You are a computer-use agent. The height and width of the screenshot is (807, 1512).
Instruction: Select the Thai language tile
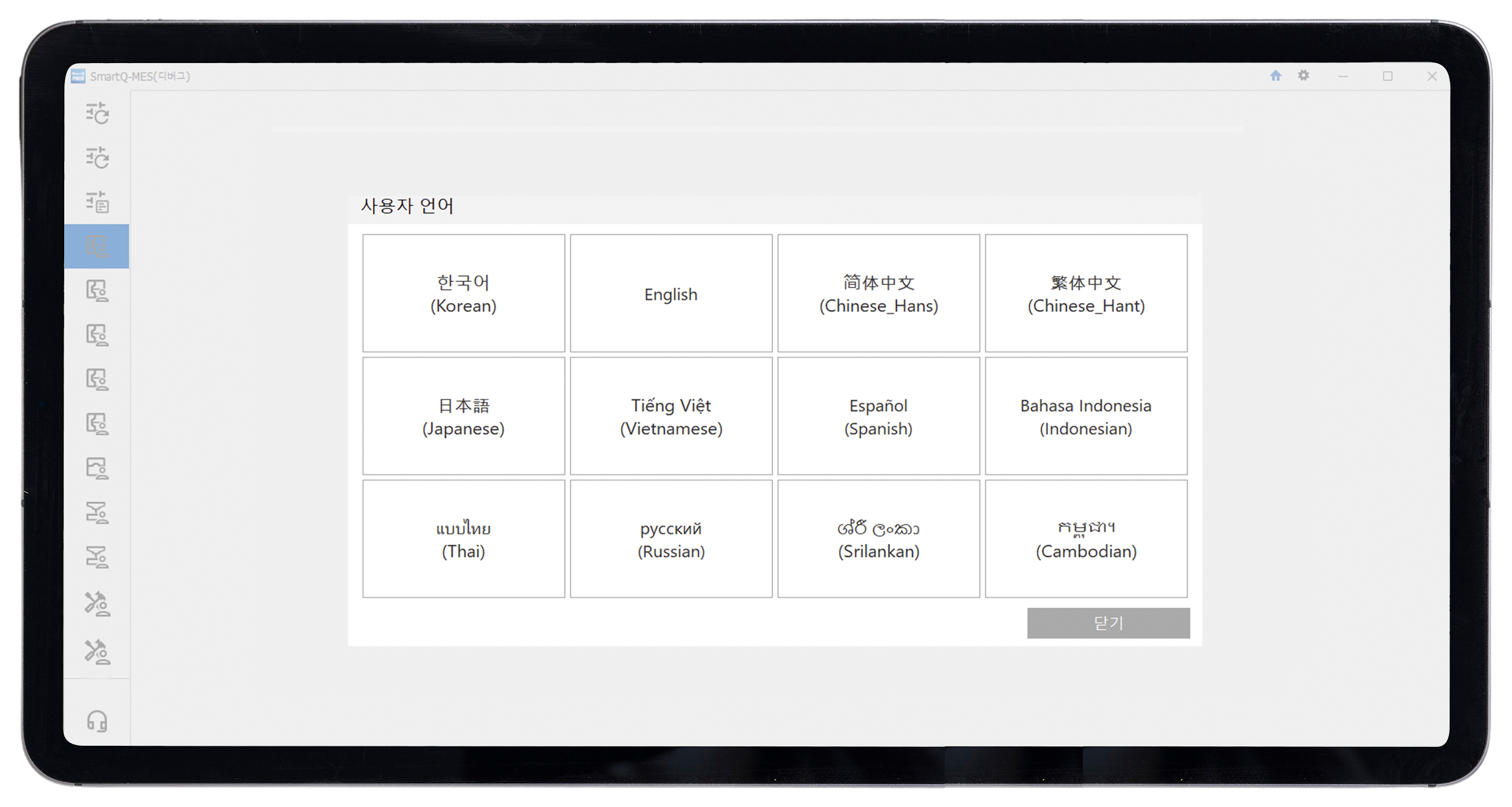point(463,539)
